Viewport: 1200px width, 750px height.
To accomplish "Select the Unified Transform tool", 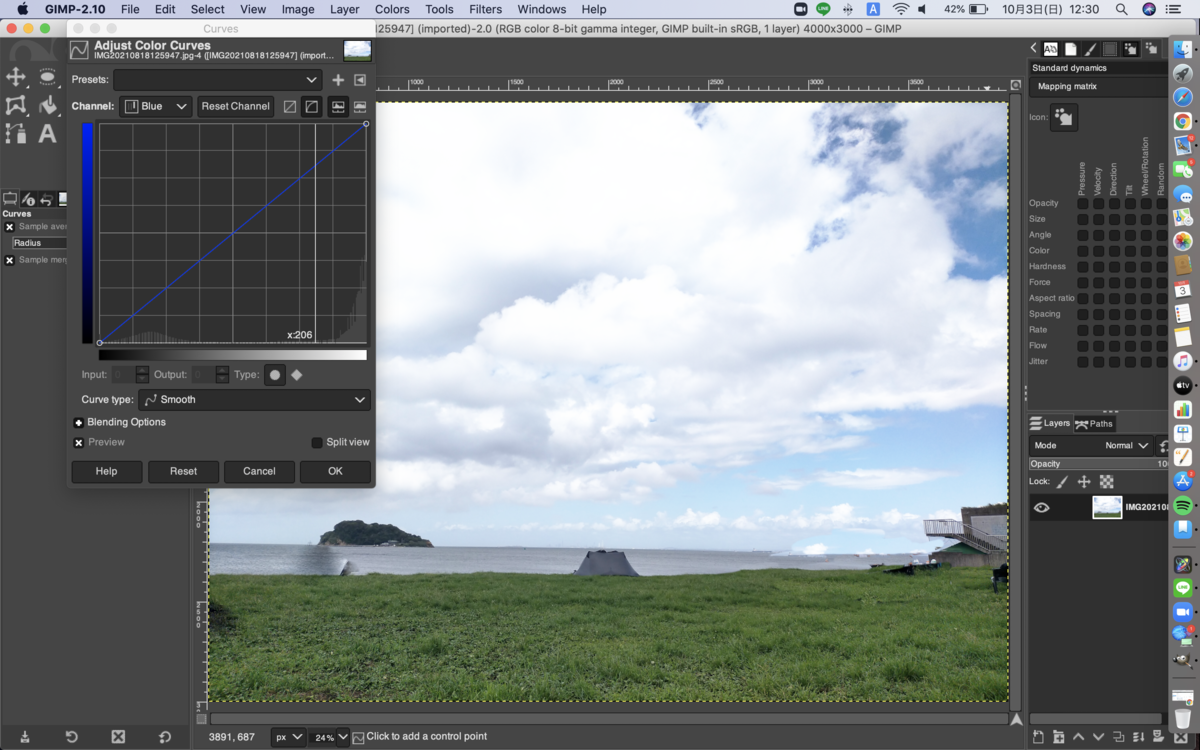I will click(x=16, y=105).
